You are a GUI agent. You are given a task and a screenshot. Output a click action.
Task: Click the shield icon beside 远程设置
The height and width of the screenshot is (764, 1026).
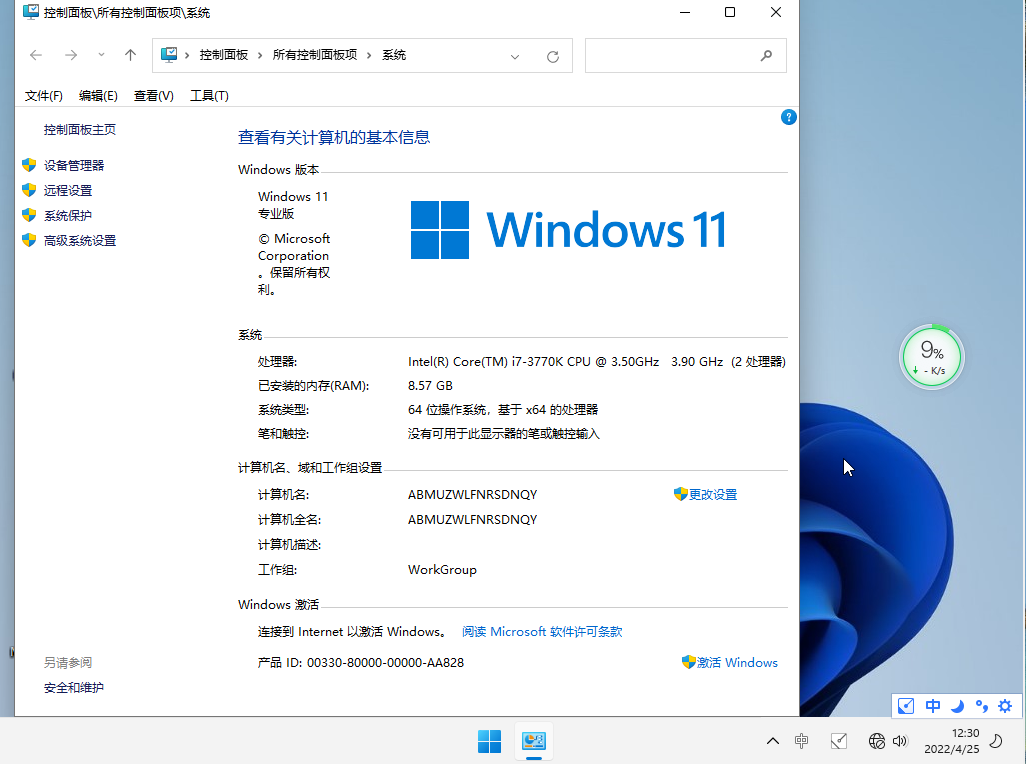(29, 190)
